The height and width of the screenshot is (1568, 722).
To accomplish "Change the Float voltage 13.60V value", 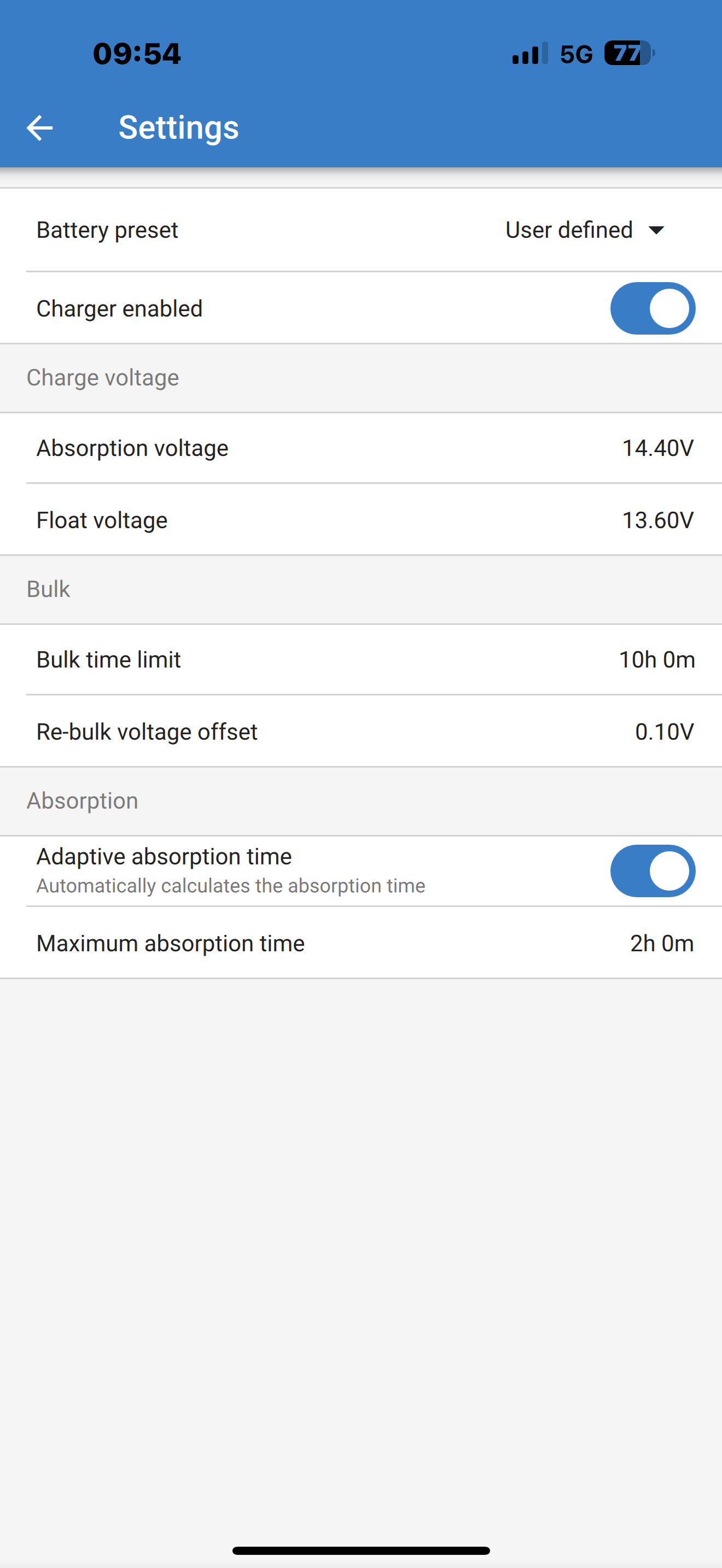I will [657, 520].
